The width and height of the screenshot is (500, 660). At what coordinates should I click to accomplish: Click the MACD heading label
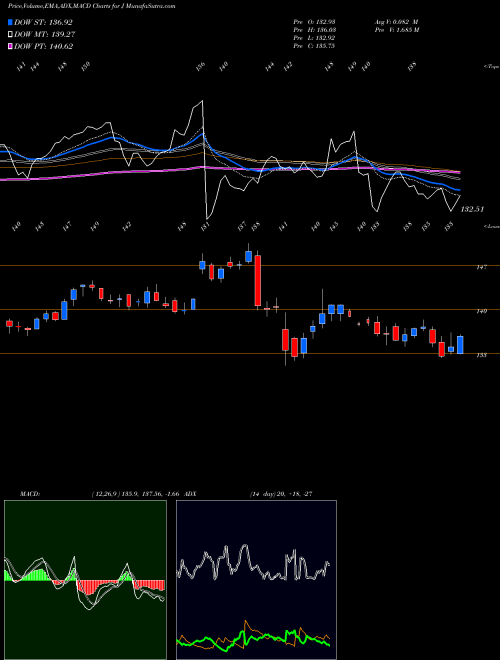coord(30,494)
